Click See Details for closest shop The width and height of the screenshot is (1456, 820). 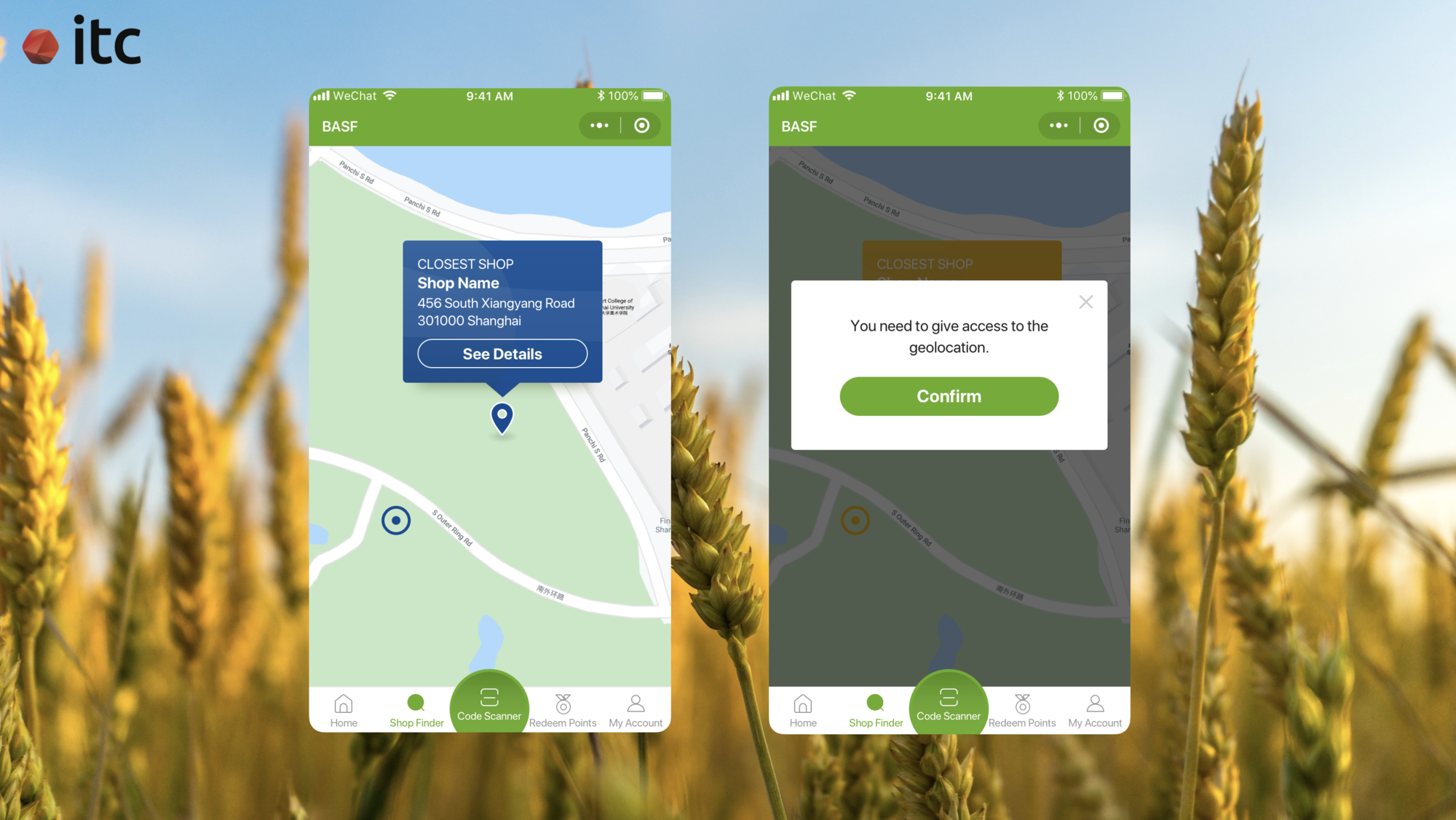click(500, 354)
